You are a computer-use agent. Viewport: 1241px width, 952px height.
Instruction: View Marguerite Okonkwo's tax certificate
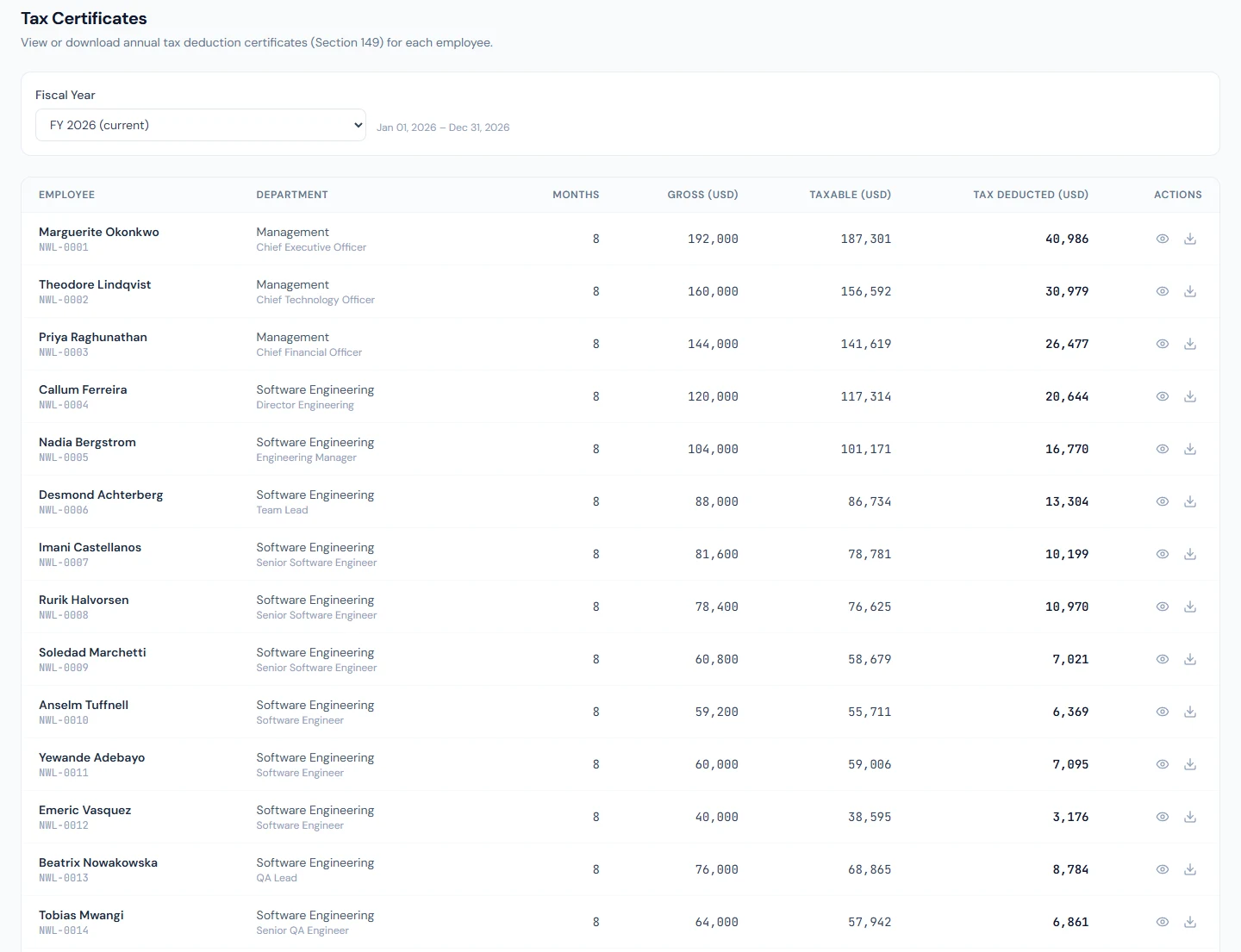tap(1163, 239)
